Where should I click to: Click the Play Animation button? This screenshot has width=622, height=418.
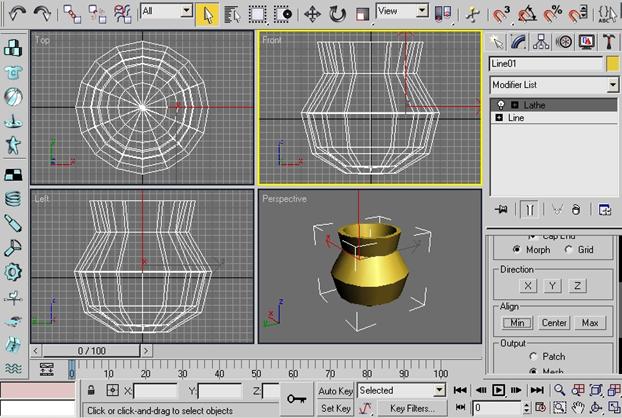(498, 390)
